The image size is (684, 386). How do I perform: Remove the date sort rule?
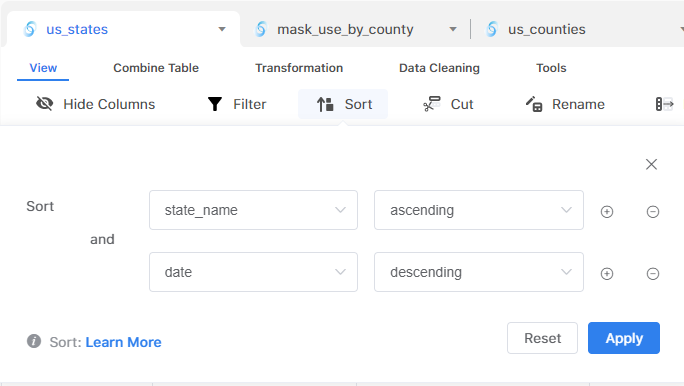pyautogui.click(x=653, y=273)
